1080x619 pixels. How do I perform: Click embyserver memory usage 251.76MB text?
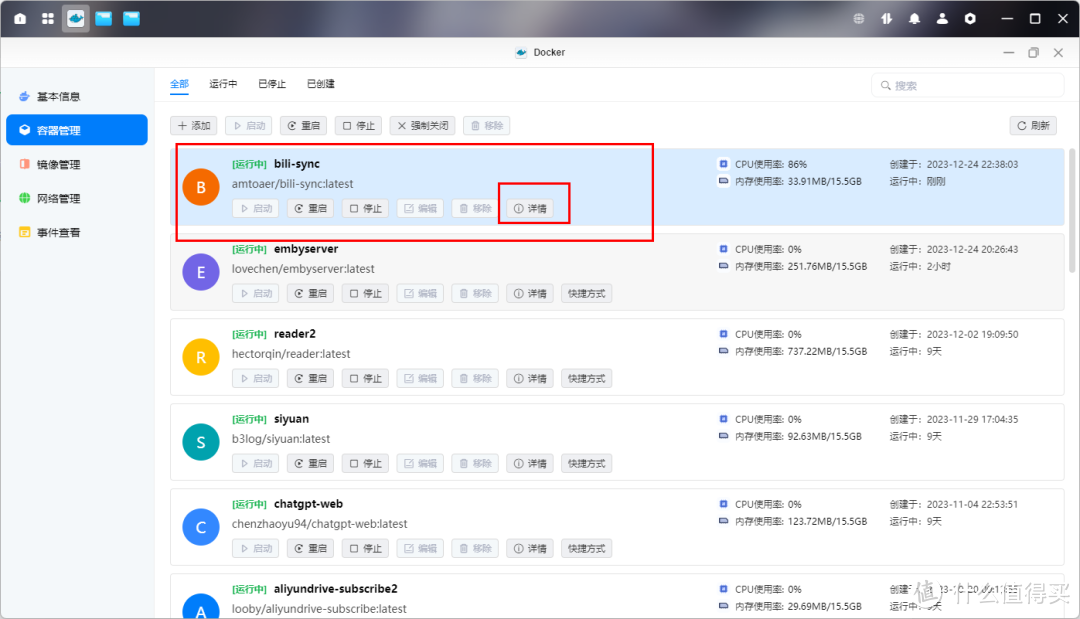click(x=827, y=266)
